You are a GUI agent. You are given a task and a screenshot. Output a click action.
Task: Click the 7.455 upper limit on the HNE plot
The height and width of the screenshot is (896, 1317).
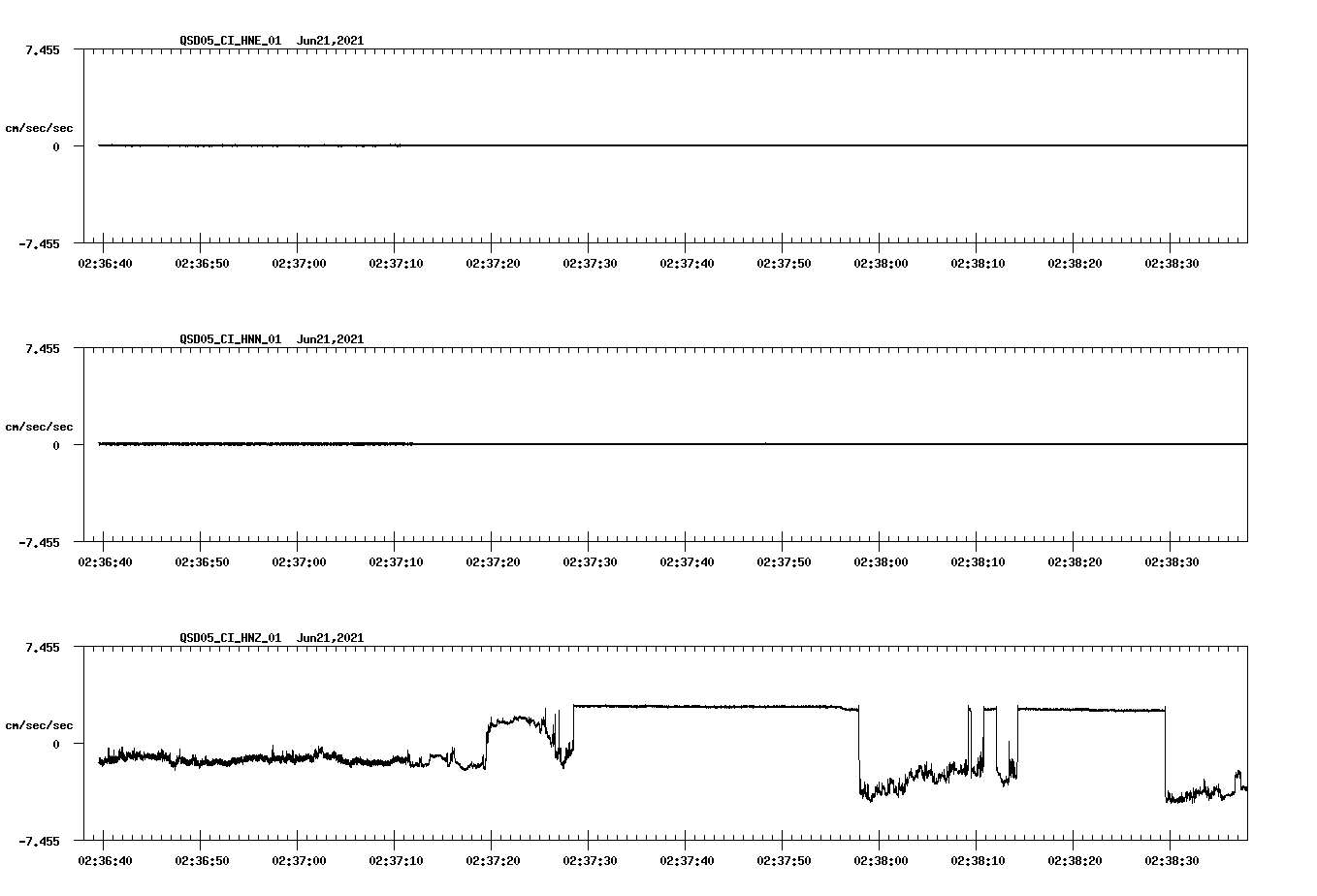[43, 49]
